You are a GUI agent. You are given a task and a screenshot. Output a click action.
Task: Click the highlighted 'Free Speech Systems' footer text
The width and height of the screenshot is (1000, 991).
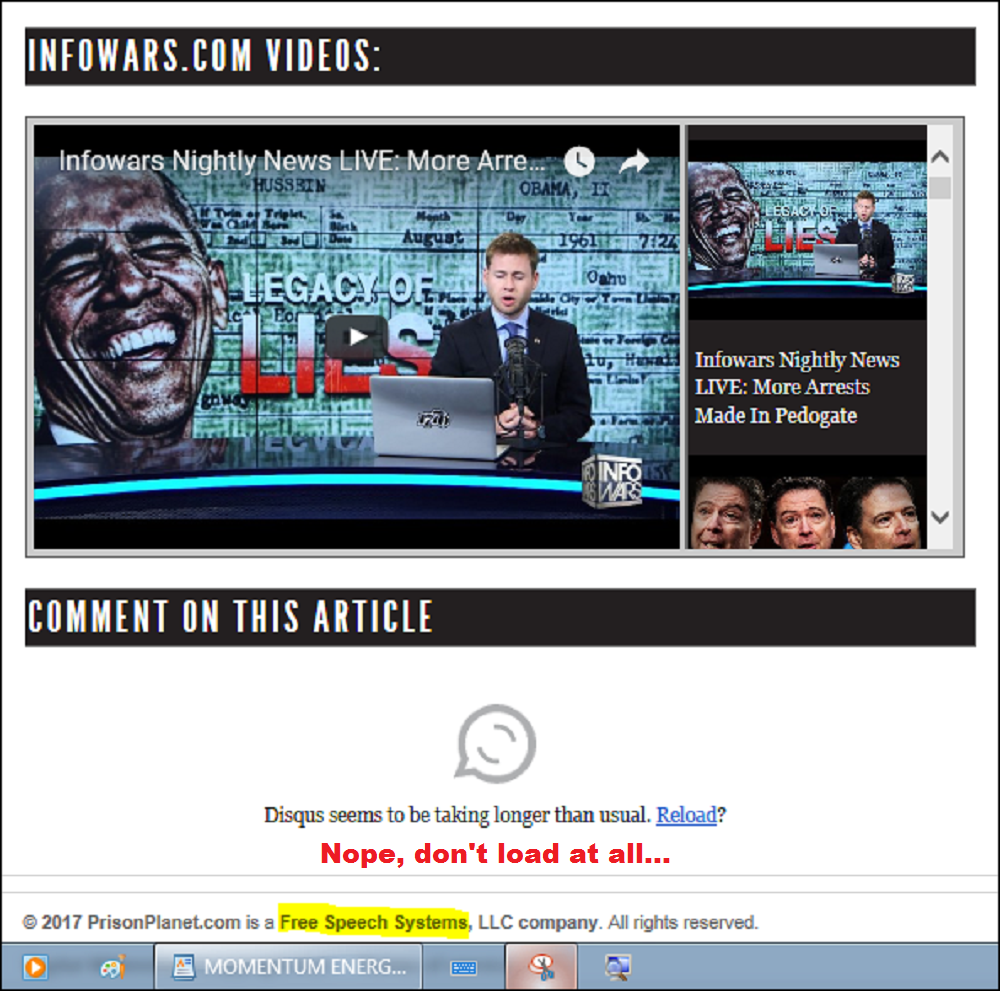tap(373, 922)
